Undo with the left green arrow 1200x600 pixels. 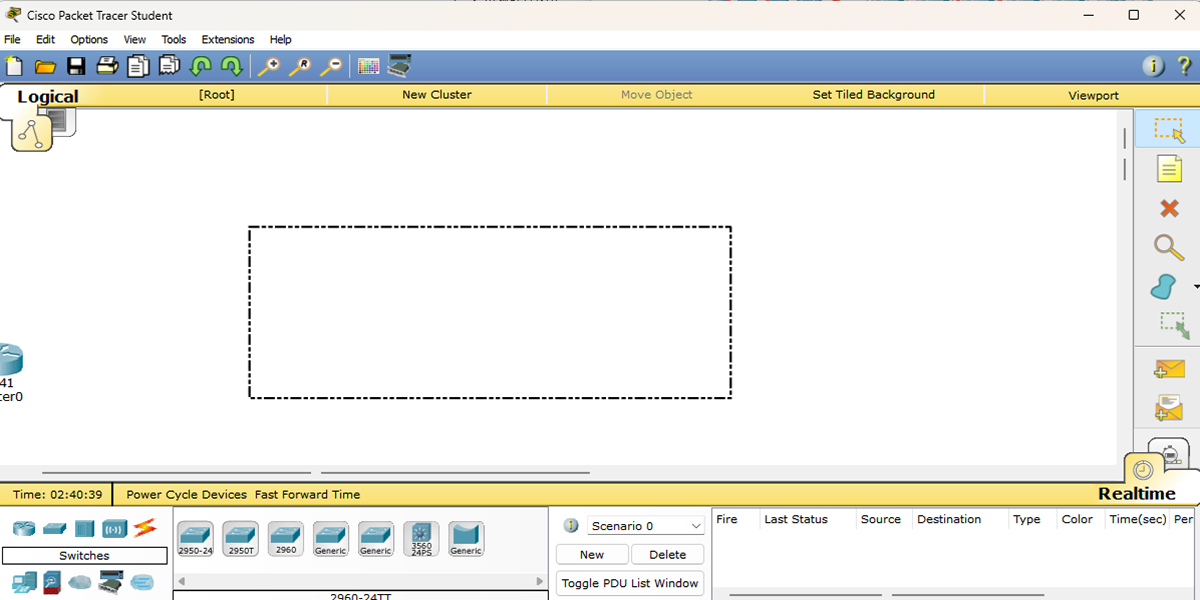click(201, 67)
